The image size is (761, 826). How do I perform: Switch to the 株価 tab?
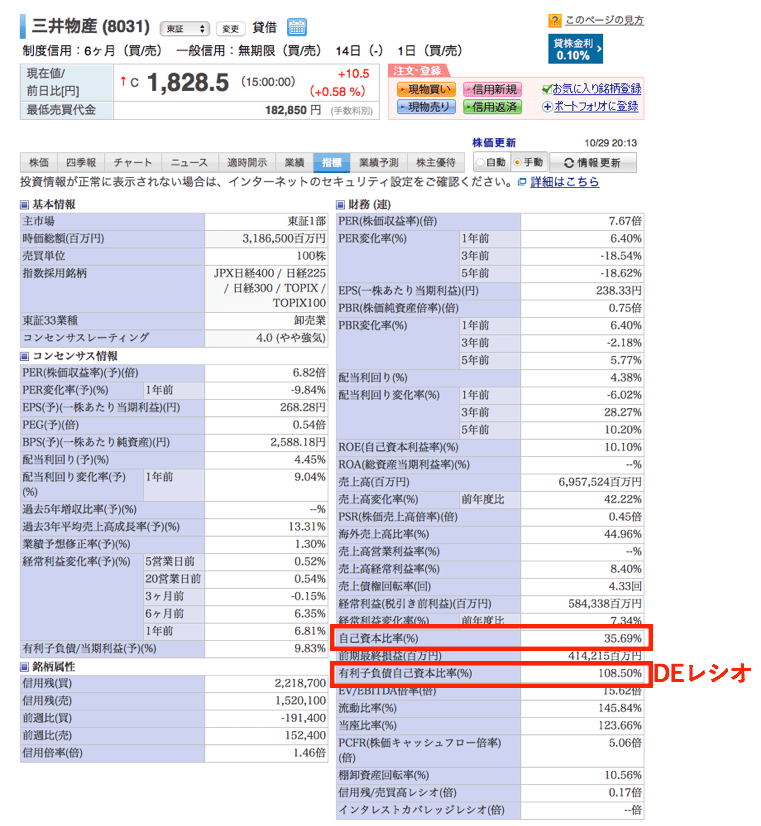[39, 163]
